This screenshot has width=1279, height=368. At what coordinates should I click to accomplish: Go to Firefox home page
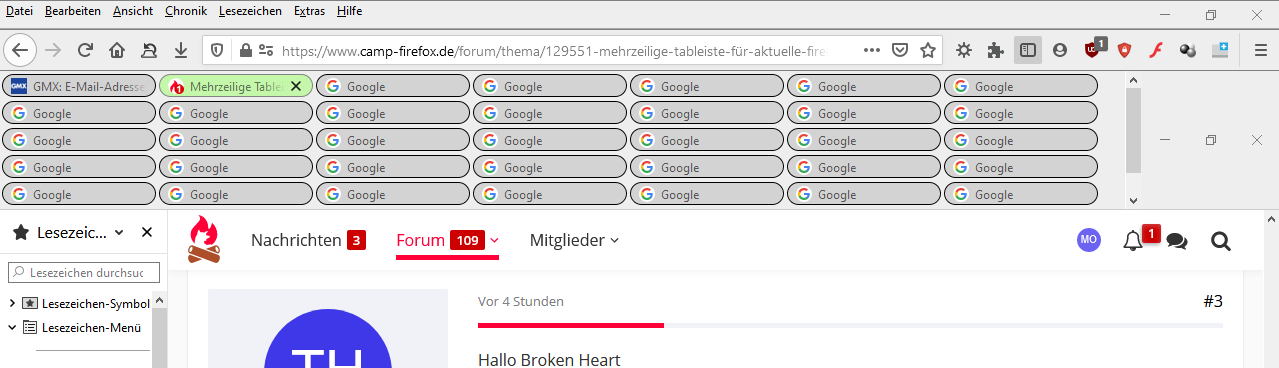[117, 50]
